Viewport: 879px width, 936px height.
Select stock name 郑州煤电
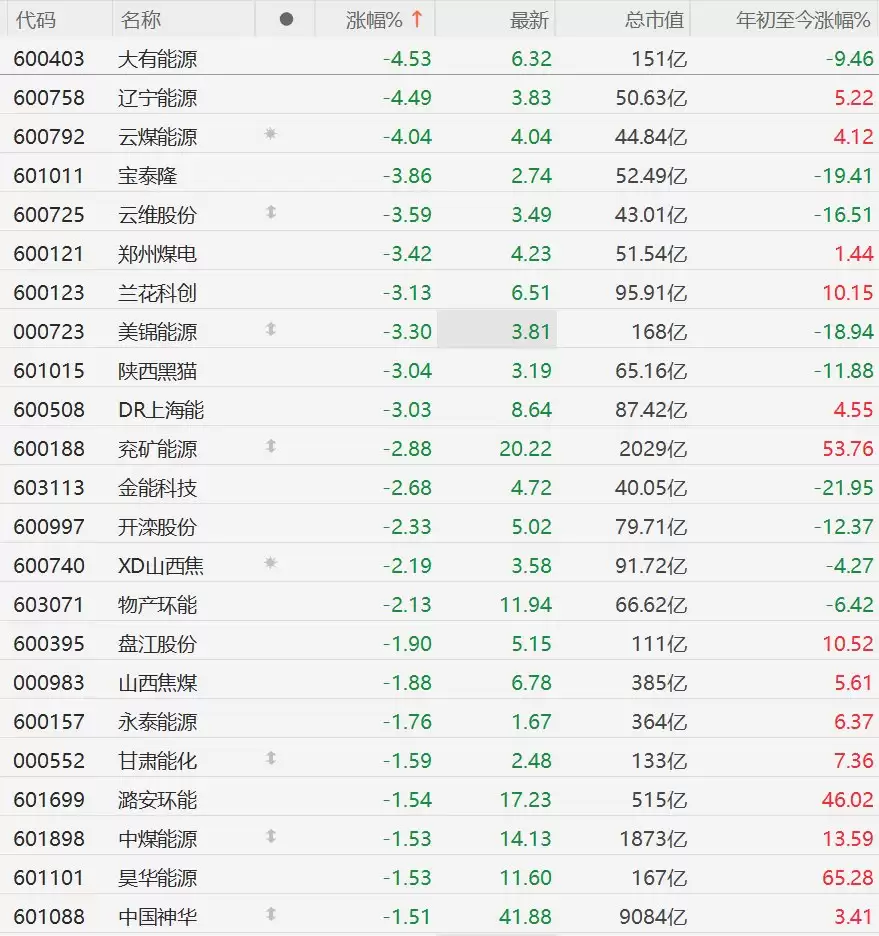click(x=158, y=254)
